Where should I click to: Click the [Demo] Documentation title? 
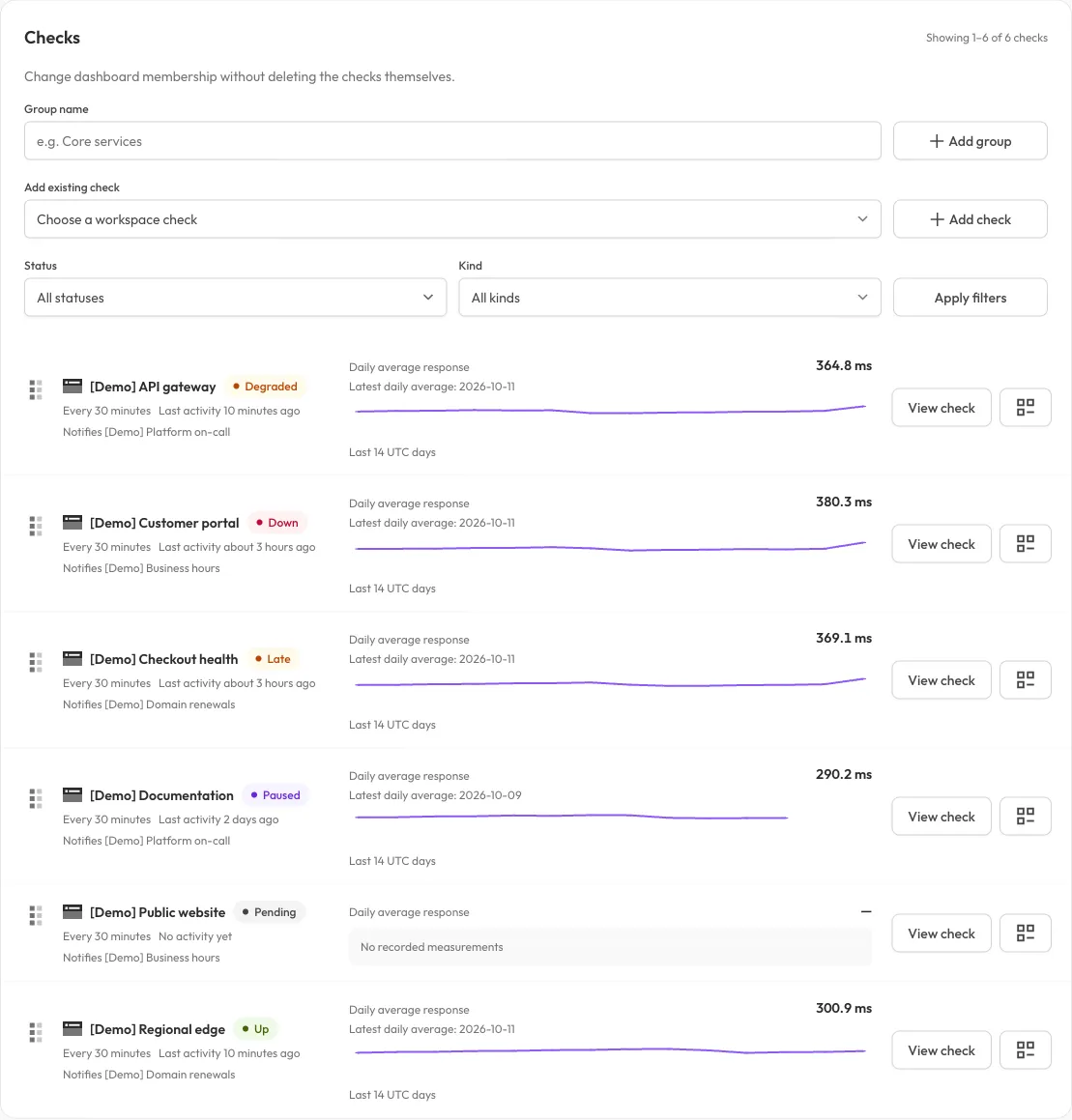[x=161, y=795]
